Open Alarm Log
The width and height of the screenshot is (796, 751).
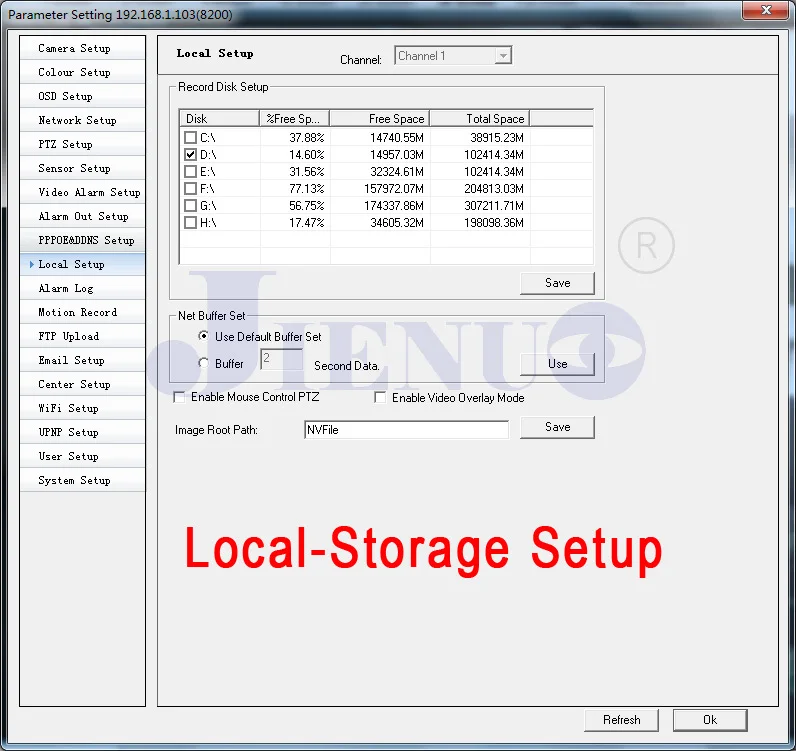[82, 288]
